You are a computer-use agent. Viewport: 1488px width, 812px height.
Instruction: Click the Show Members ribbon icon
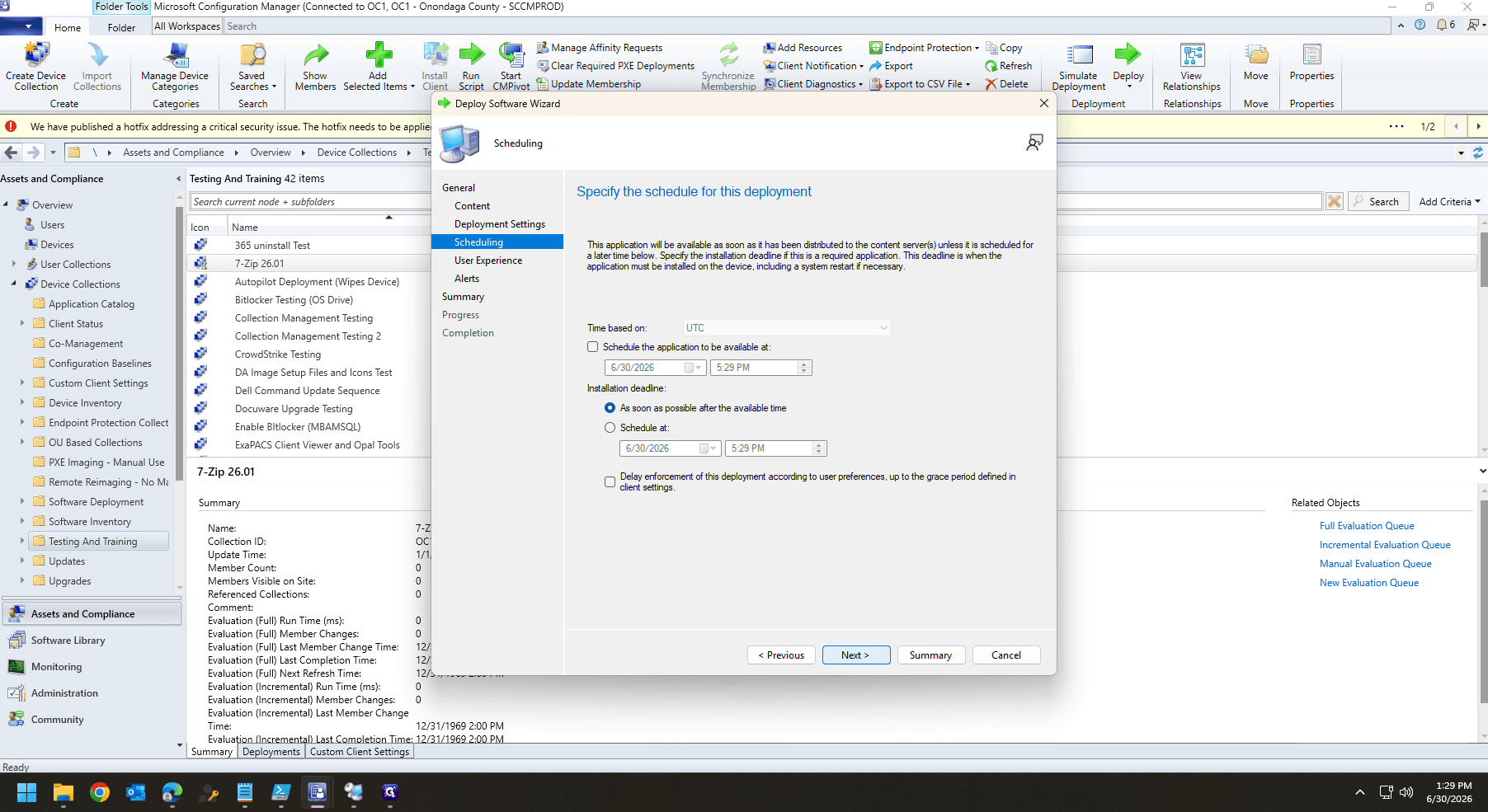click(x=315, y=67)
